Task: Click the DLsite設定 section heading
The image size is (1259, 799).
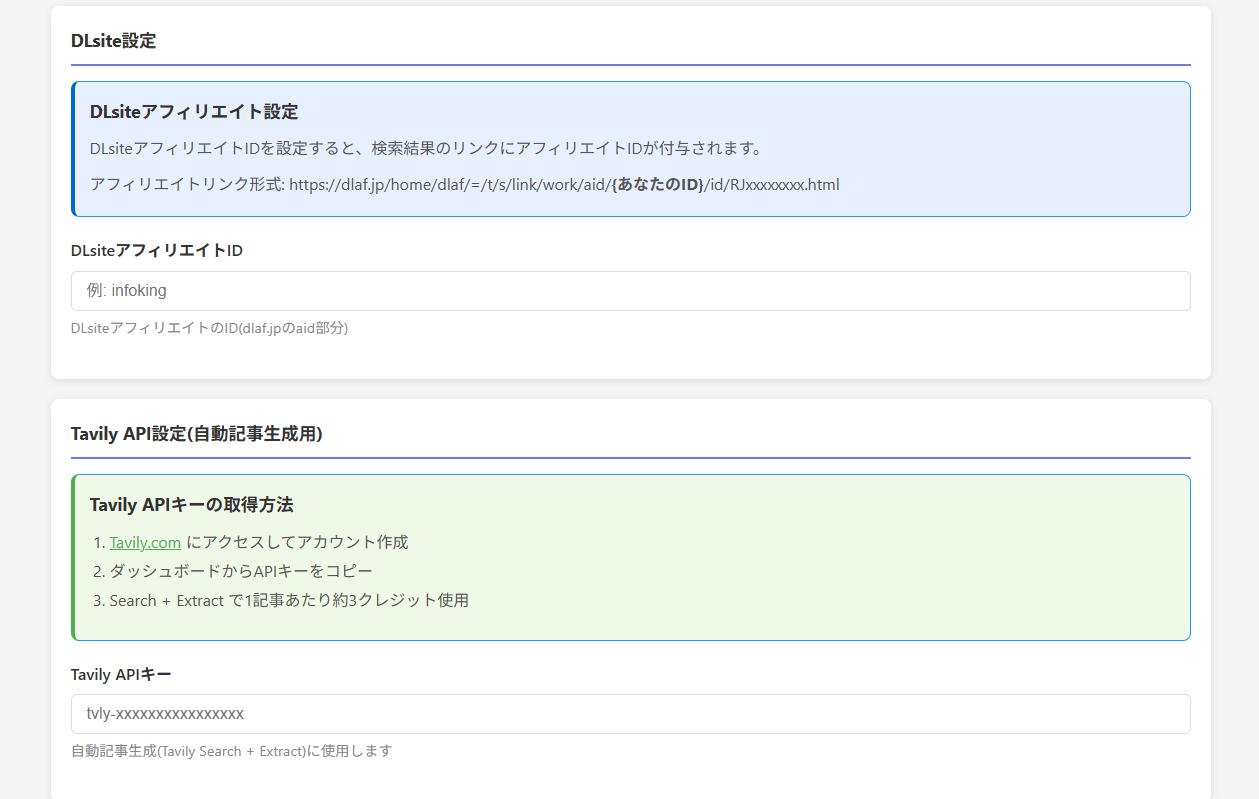Action: coord(113,41)
